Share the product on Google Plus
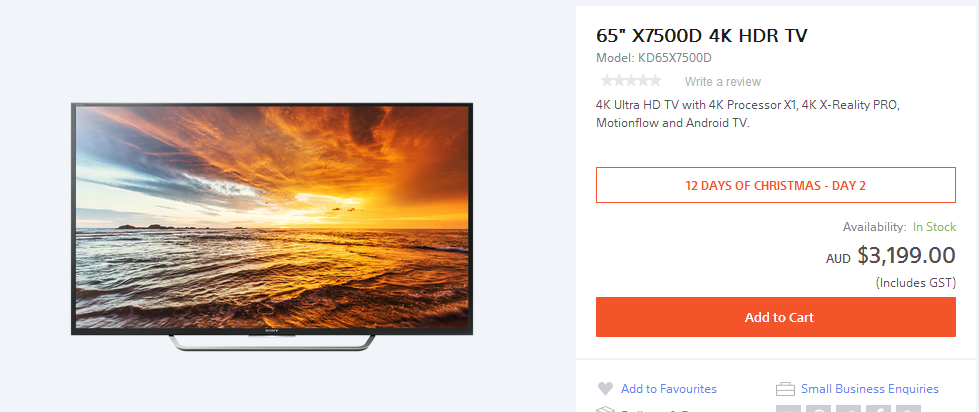This screenshot has height=412, width=979. (908, 409)
